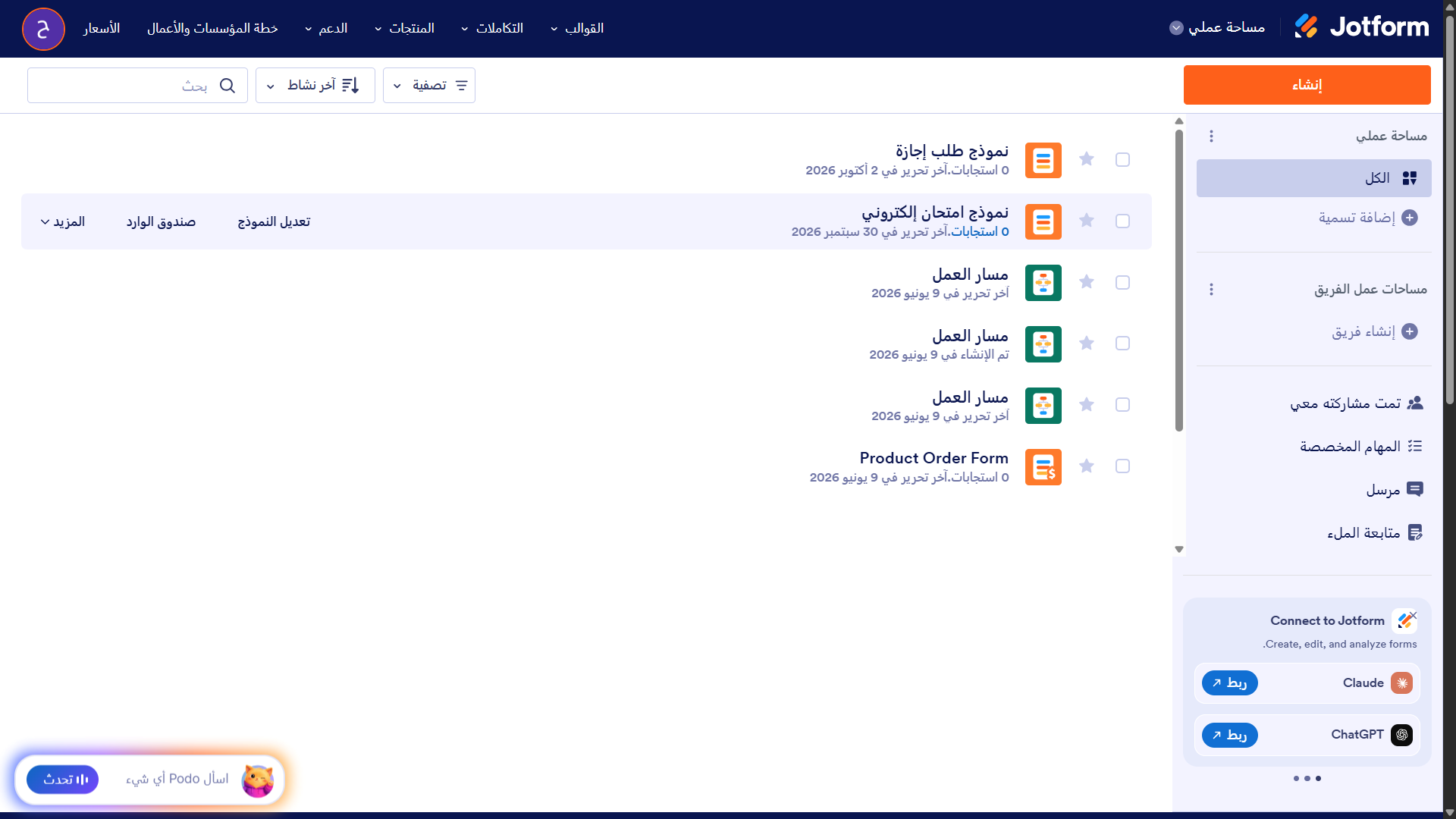Click the ChatGPT app icon
Screen dimensions: 1456x819
[1402, 735]
